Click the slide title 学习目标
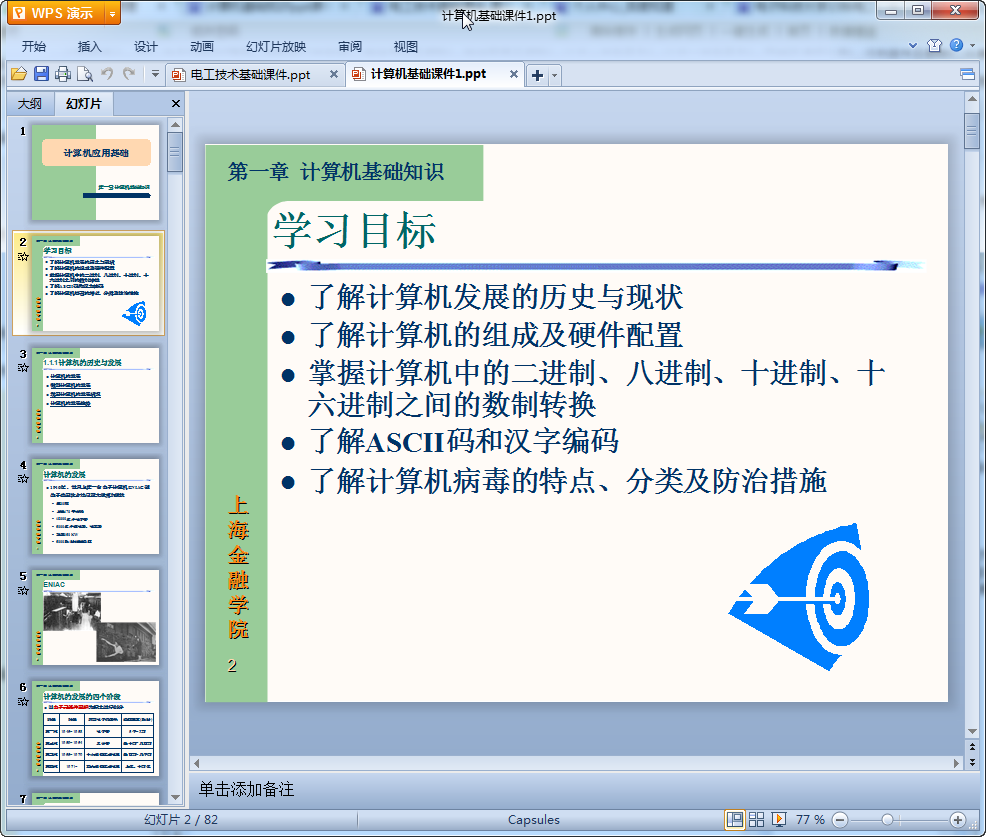986x837 pixels. point(354,230)
